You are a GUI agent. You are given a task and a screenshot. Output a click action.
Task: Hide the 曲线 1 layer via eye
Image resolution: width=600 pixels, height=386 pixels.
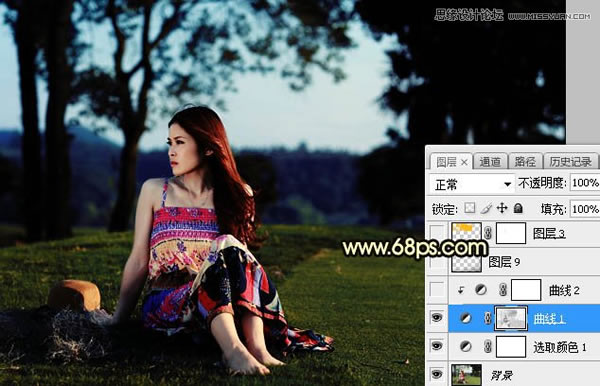pos(437,318)
